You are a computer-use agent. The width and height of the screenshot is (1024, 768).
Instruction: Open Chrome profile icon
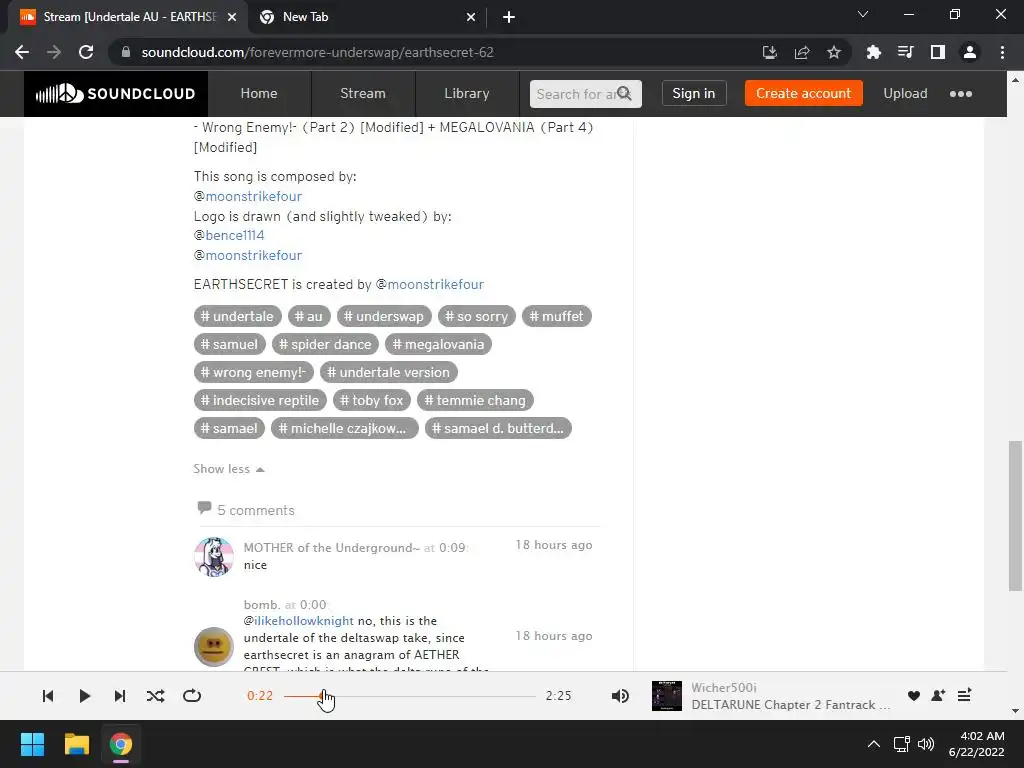pyautogui.click(x=970, y=52)
